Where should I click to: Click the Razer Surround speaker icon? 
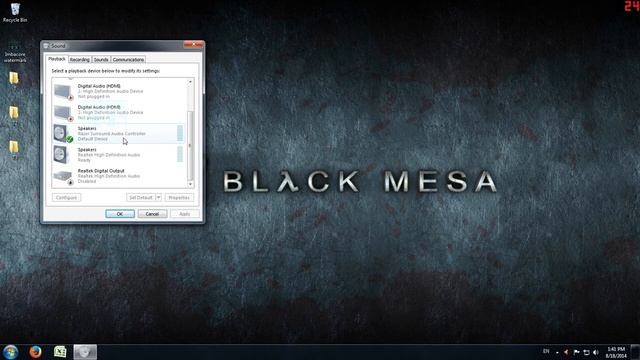(x=63, y=133)
